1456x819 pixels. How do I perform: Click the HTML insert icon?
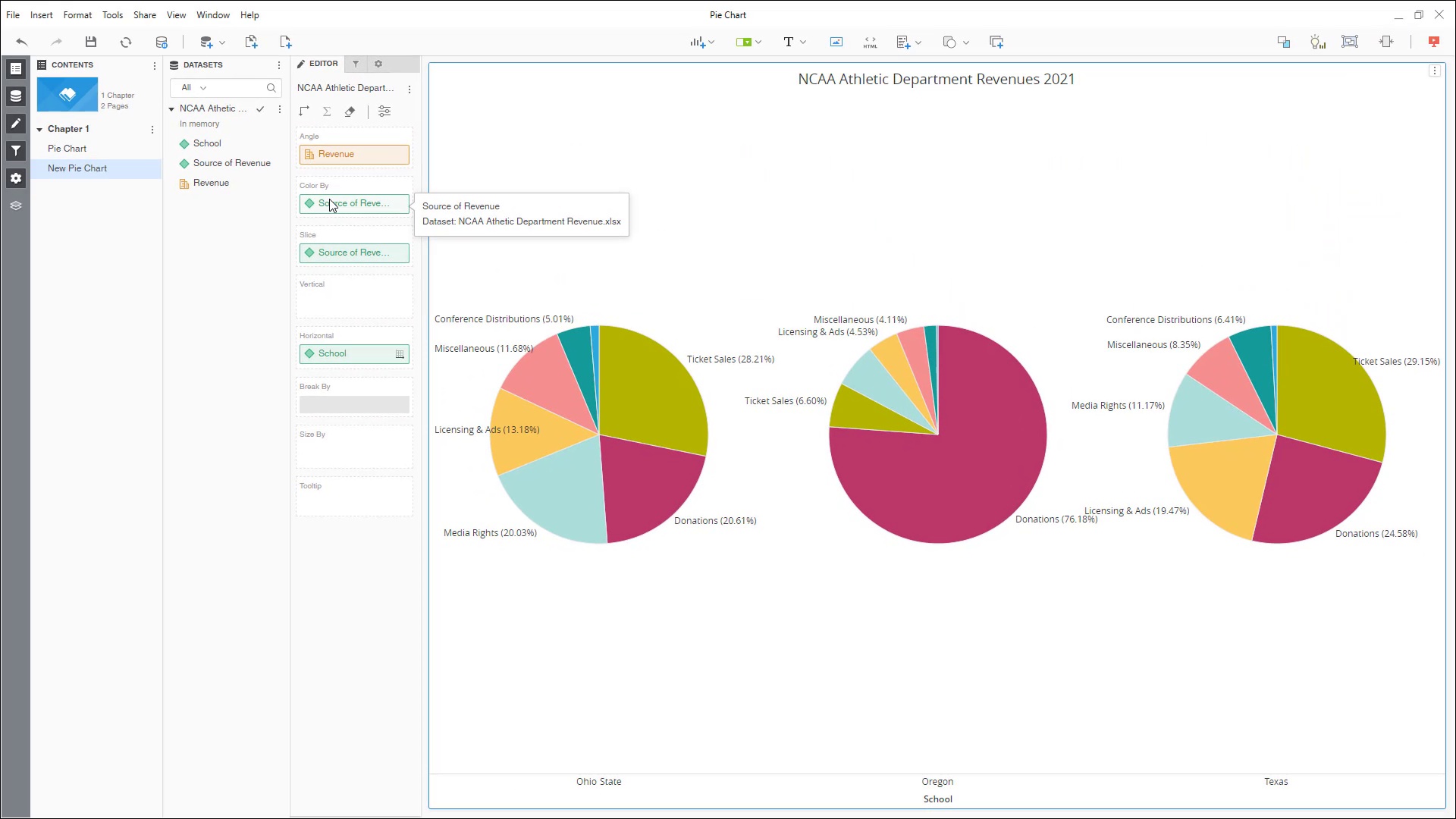click(870, 42)
